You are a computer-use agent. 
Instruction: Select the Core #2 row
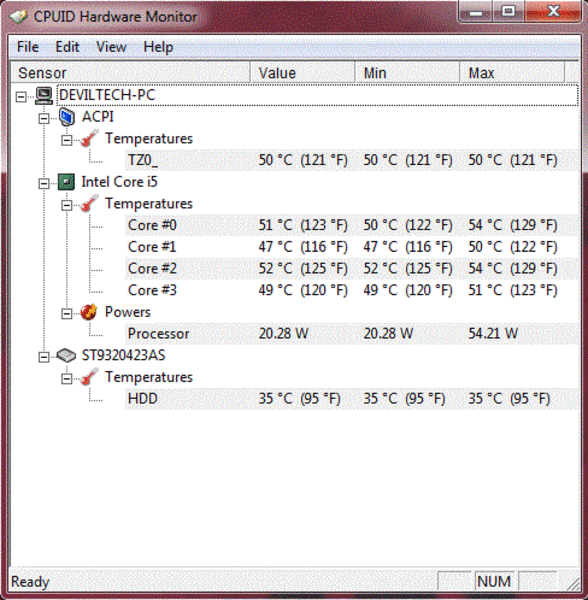[352, 268]
